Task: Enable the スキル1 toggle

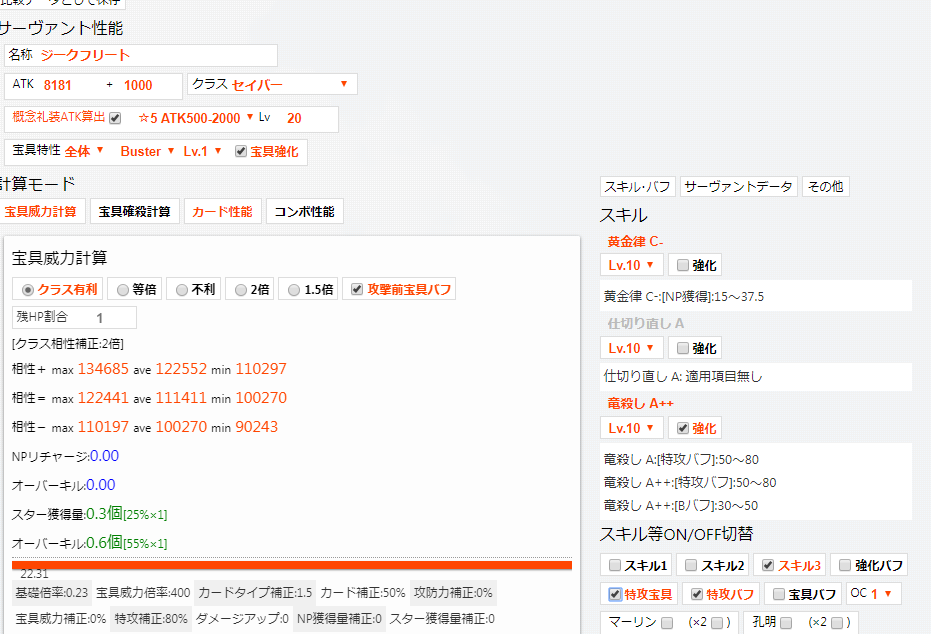Action: point(615,565)
